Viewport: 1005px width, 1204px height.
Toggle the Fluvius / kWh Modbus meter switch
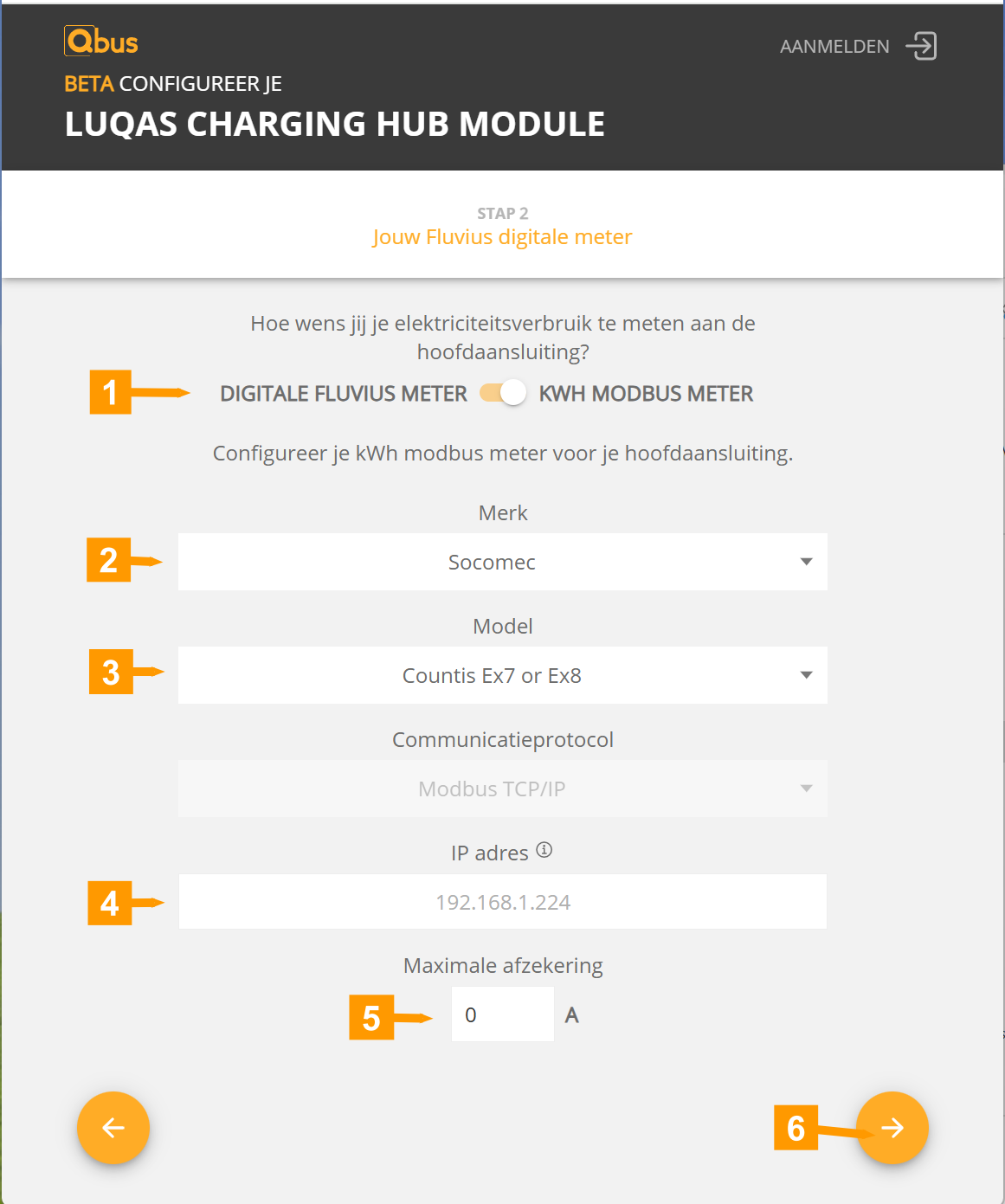(503, 393)
